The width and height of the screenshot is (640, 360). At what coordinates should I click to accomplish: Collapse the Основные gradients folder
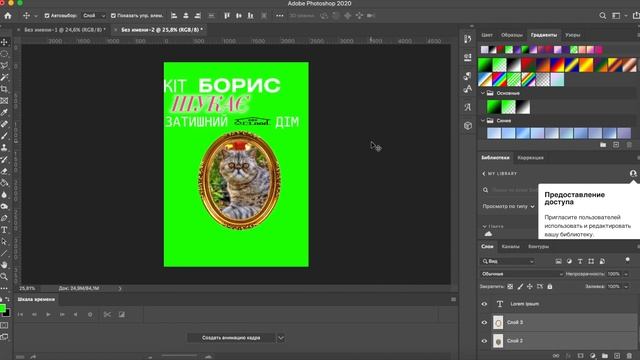tap(483, 93)
